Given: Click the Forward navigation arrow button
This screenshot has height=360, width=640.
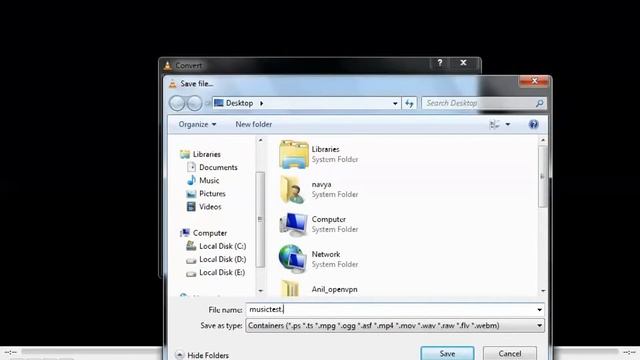Looking at the screenshot, I should pyautogui.click(x=194, y=103).
